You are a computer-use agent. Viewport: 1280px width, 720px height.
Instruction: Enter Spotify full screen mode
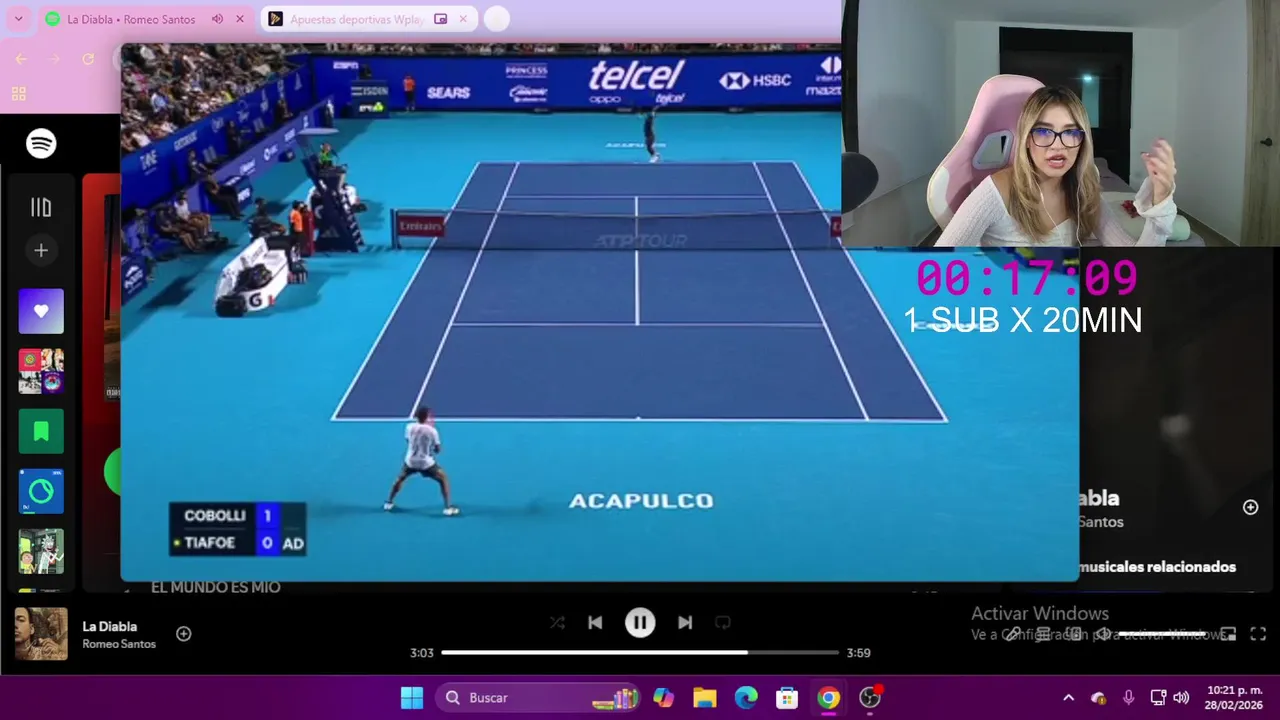coord(1258,634)
